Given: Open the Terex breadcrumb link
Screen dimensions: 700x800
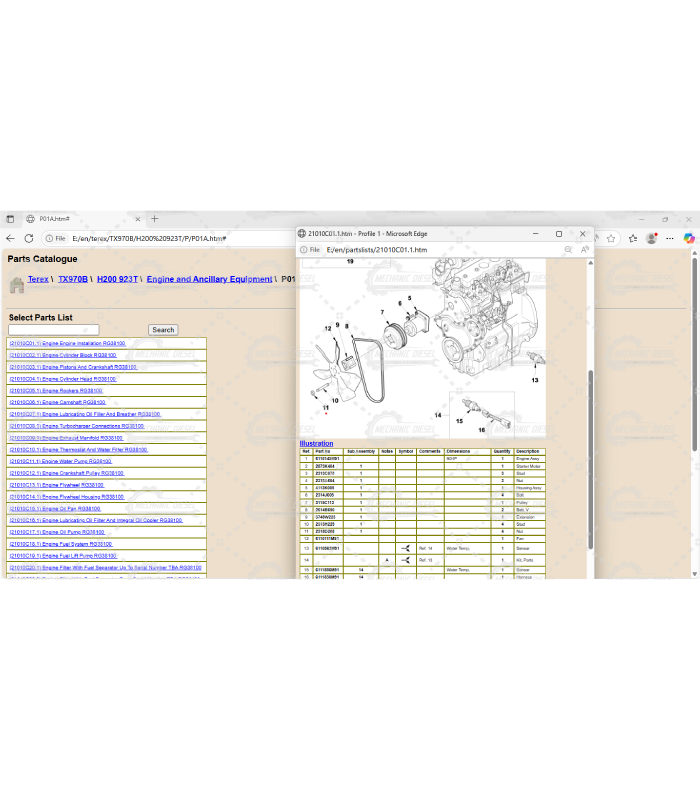Looking at the screenshot, I should pos(38,280).
